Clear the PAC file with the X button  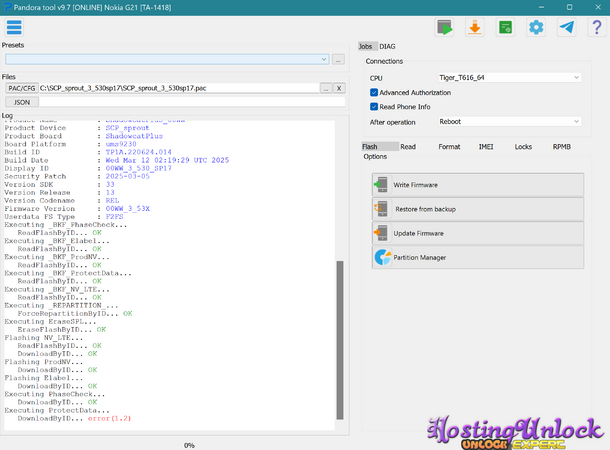[x=339, y=88]
